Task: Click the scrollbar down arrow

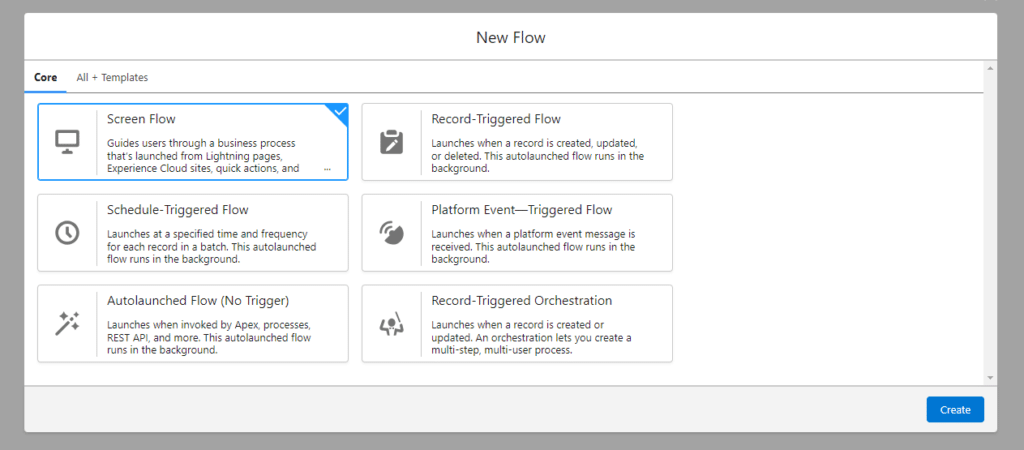Action: click(x=990, y=378)
